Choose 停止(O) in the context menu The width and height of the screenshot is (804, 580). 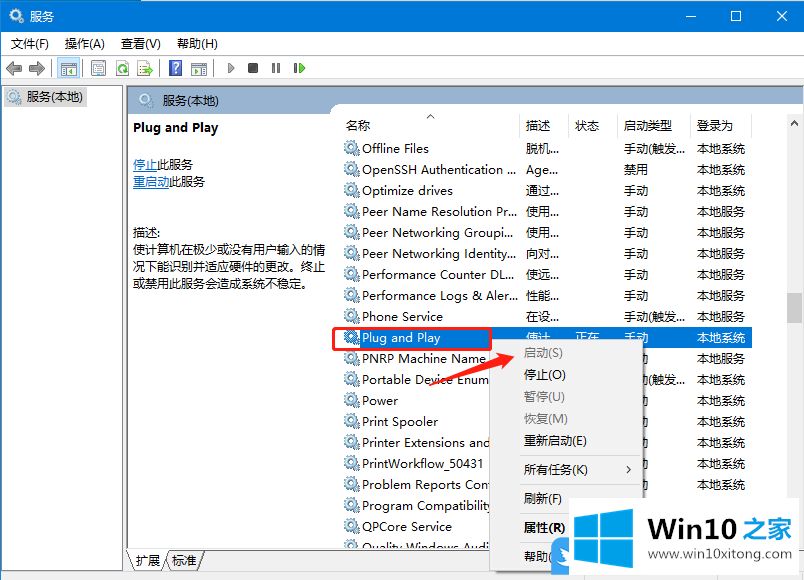coord(566,375)
